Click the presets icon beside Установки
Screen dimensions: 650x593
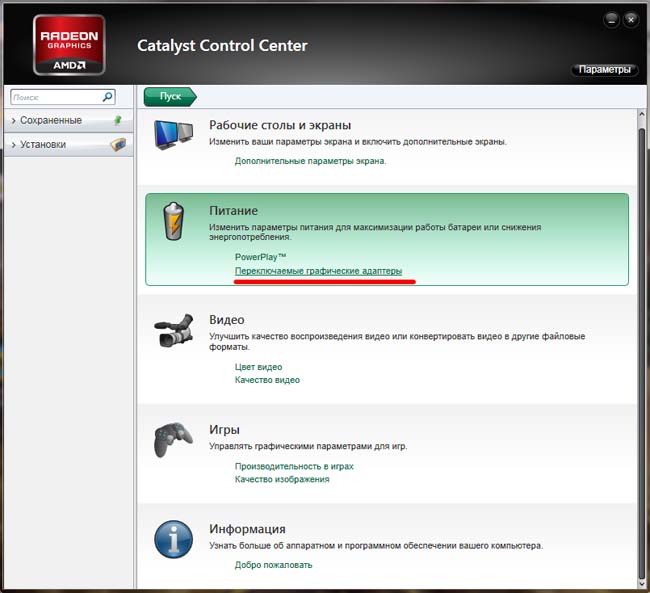click(x=118, y=144)
